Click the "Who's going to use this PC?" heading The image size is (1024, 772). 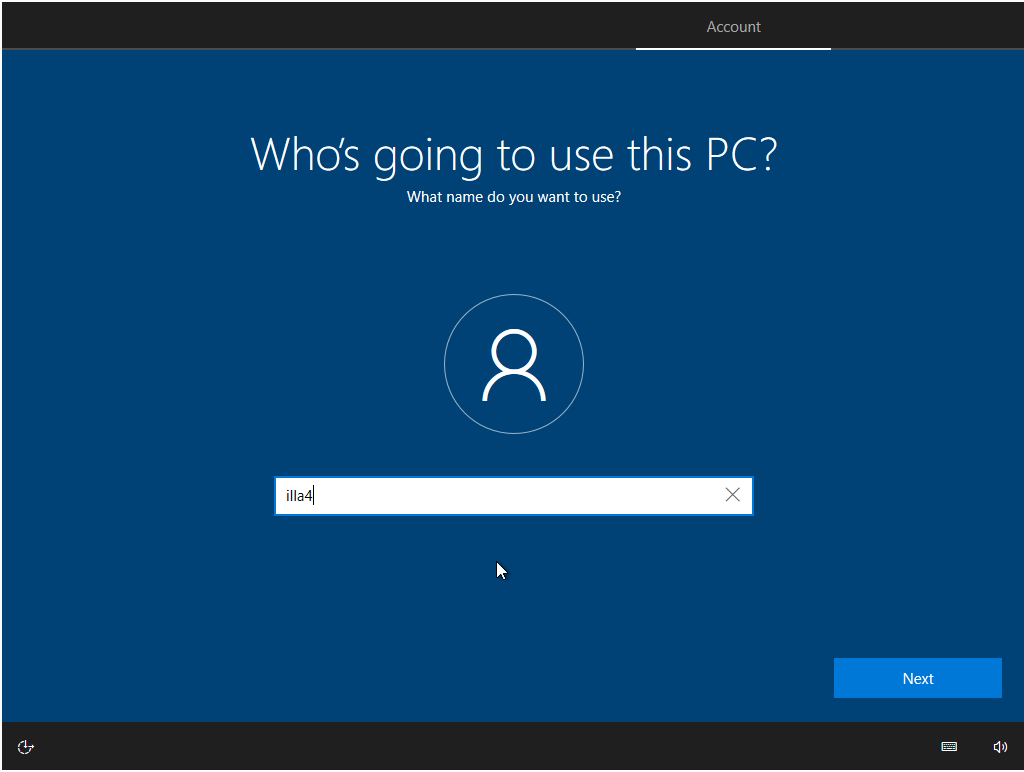513,154
